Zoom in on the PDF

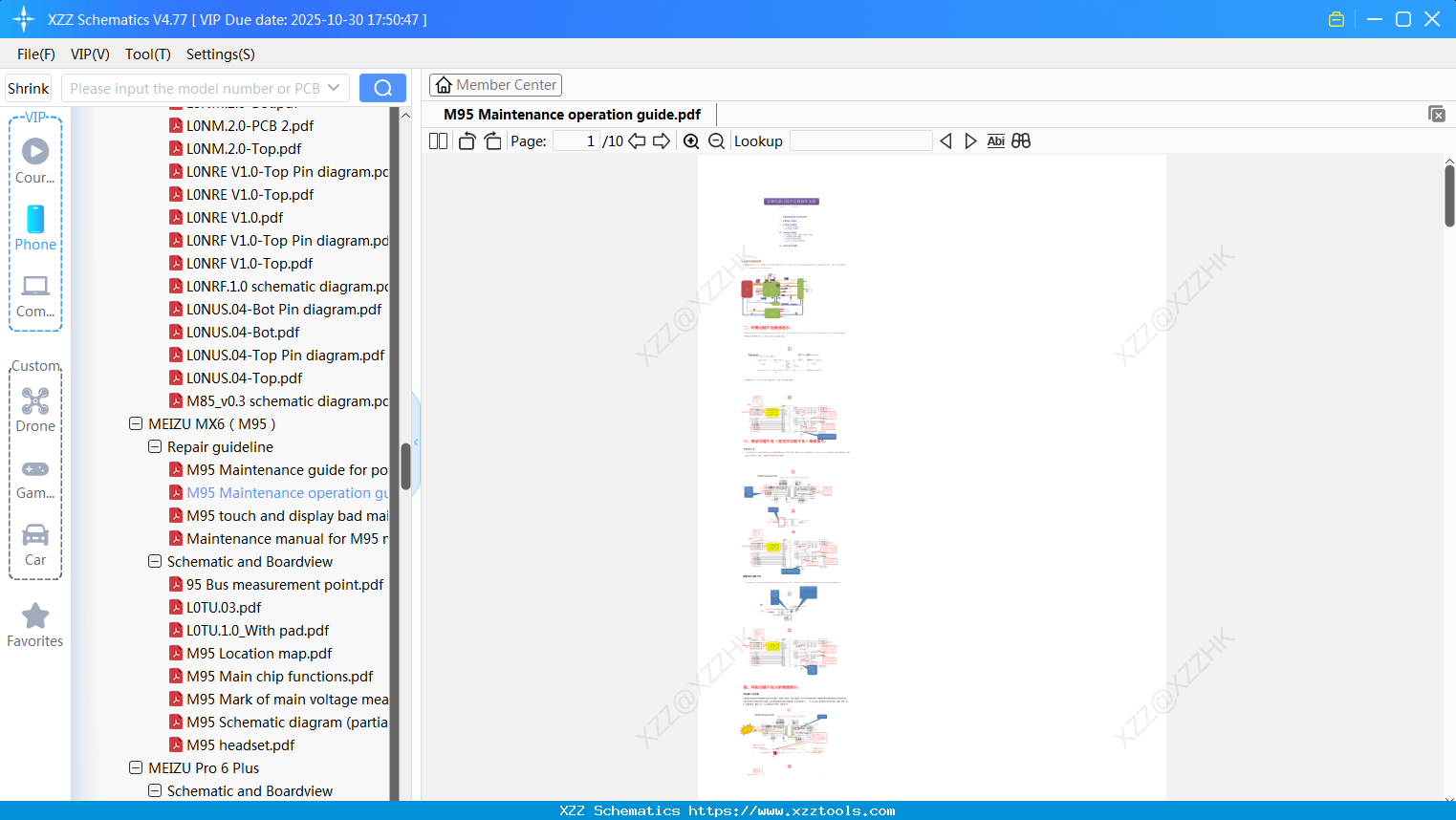[x=691, y=140]
